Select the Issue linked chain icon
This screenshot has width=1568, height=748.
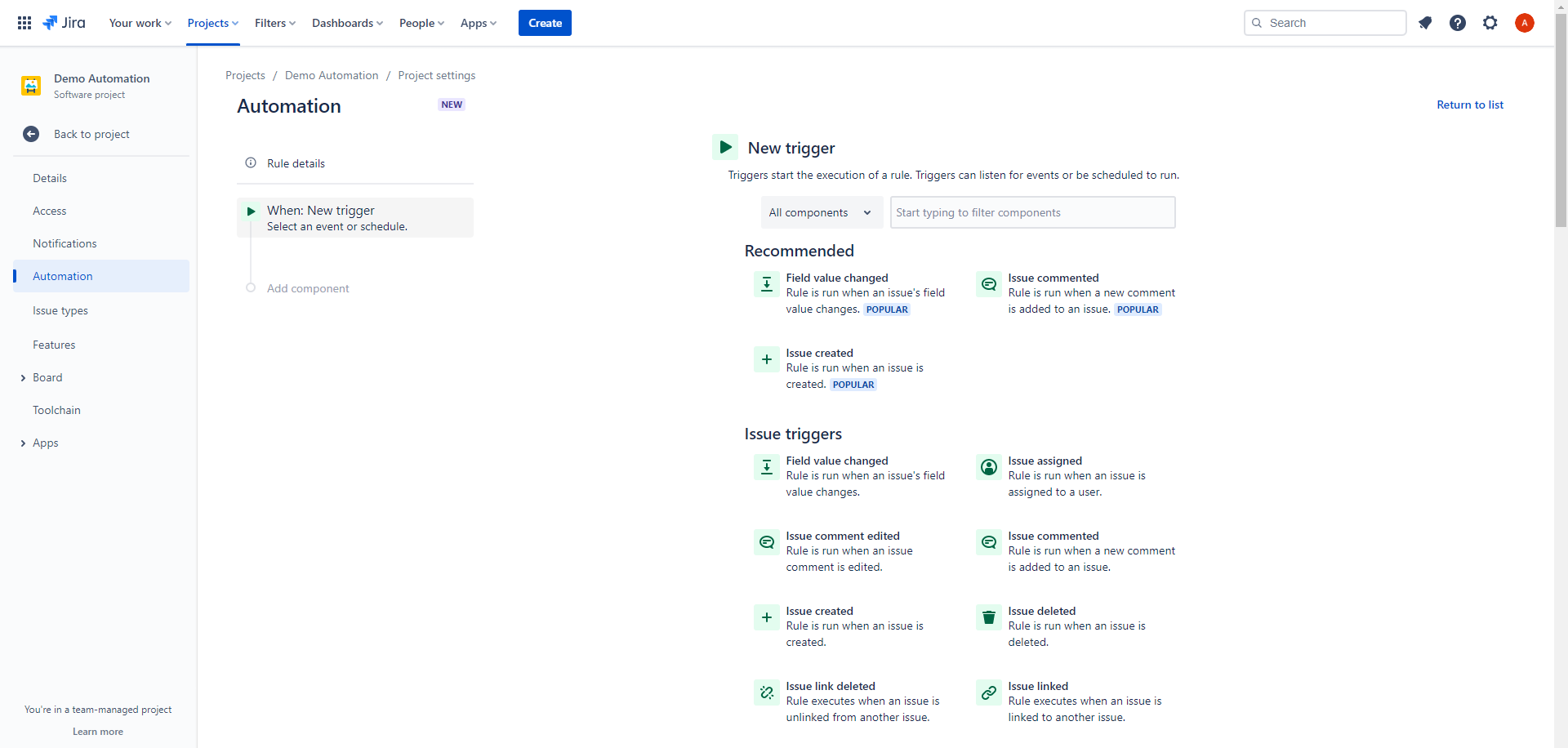(x=988, y=692)
